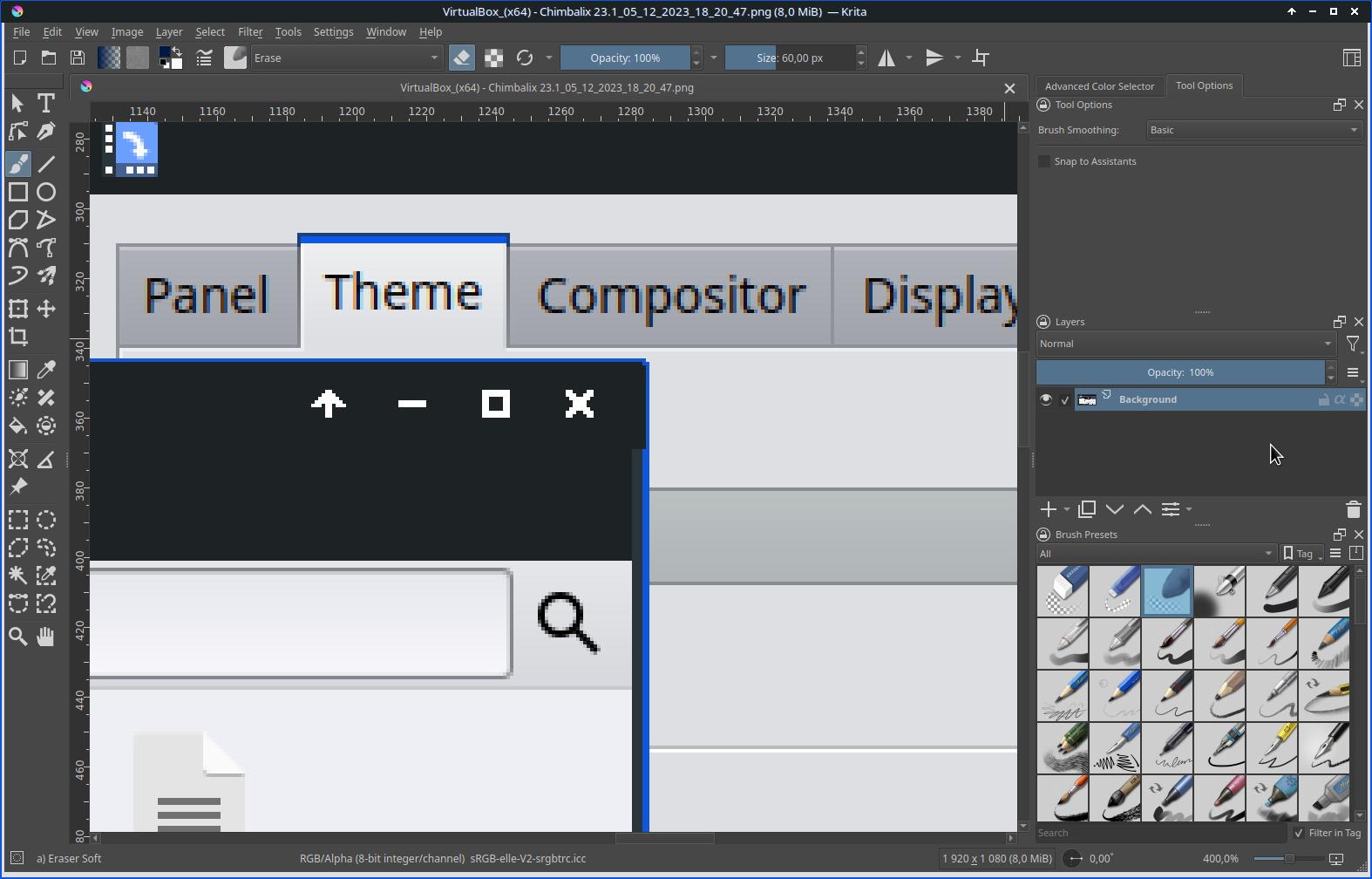Add a new paint layer

tap(1048, 509)
